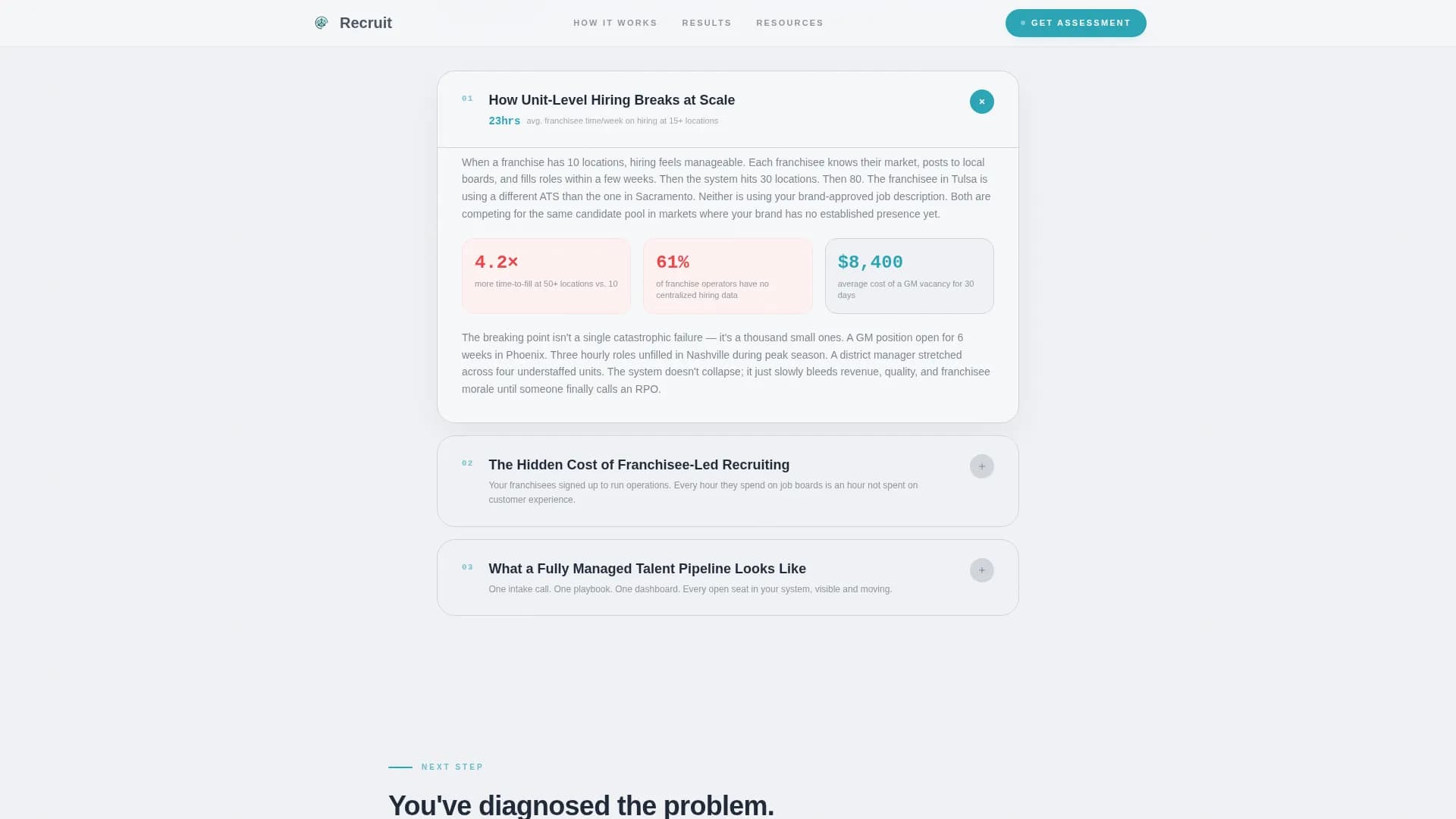Select the 4.2× time-to-fill stat card
Viewport: 1456px width, 819px height.
pyautogui.click(x=545, y=275)
